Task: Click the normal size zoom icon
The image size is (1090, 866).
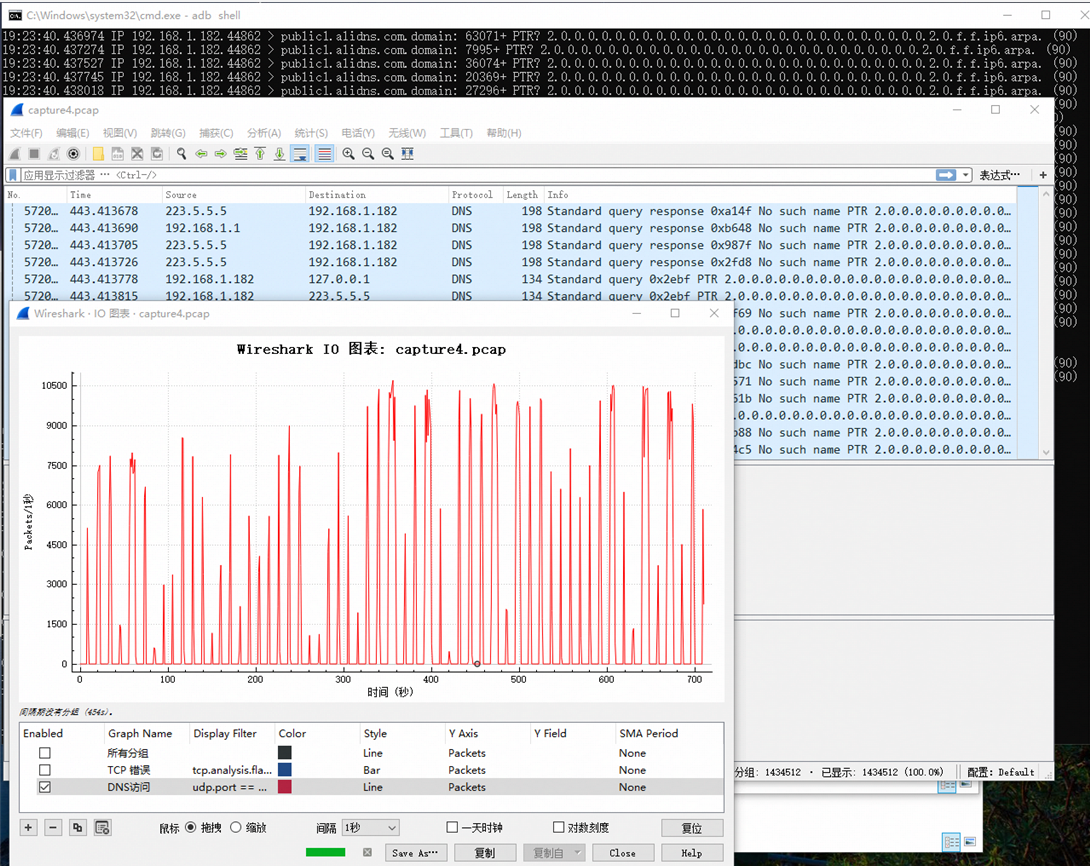Action: (x=387, y=154)
